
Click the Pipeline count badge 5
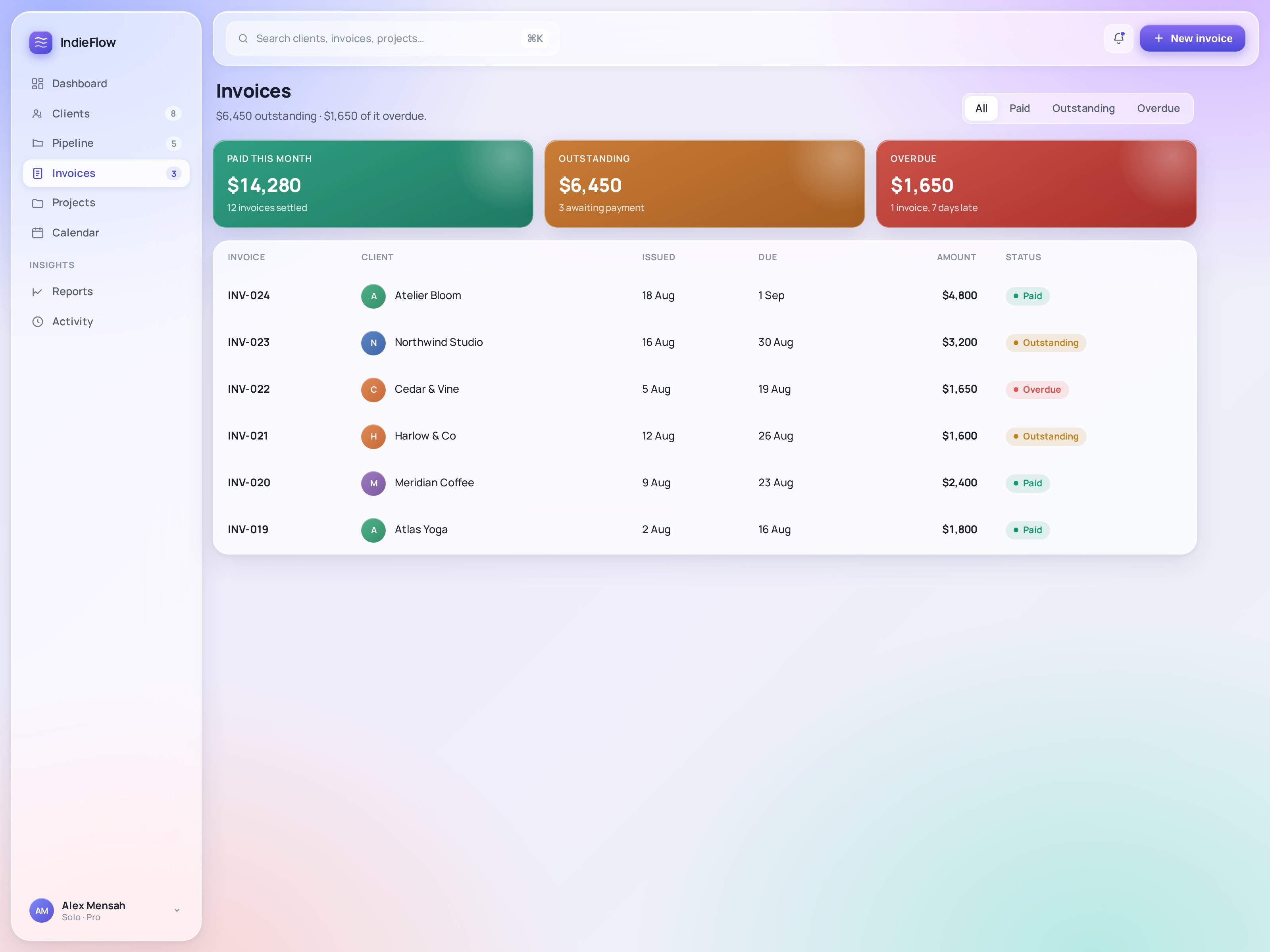pos(173,144)
